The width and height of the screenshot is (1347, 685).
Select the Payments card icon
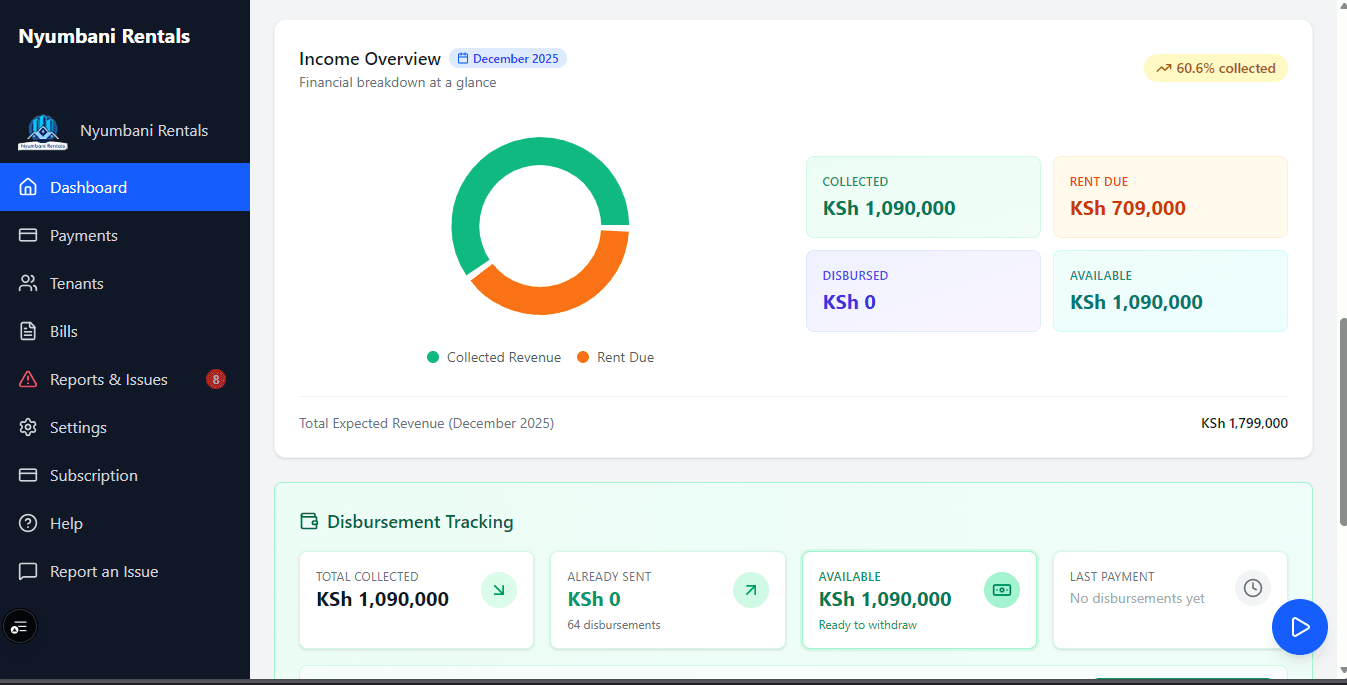(x=28, y=235)
